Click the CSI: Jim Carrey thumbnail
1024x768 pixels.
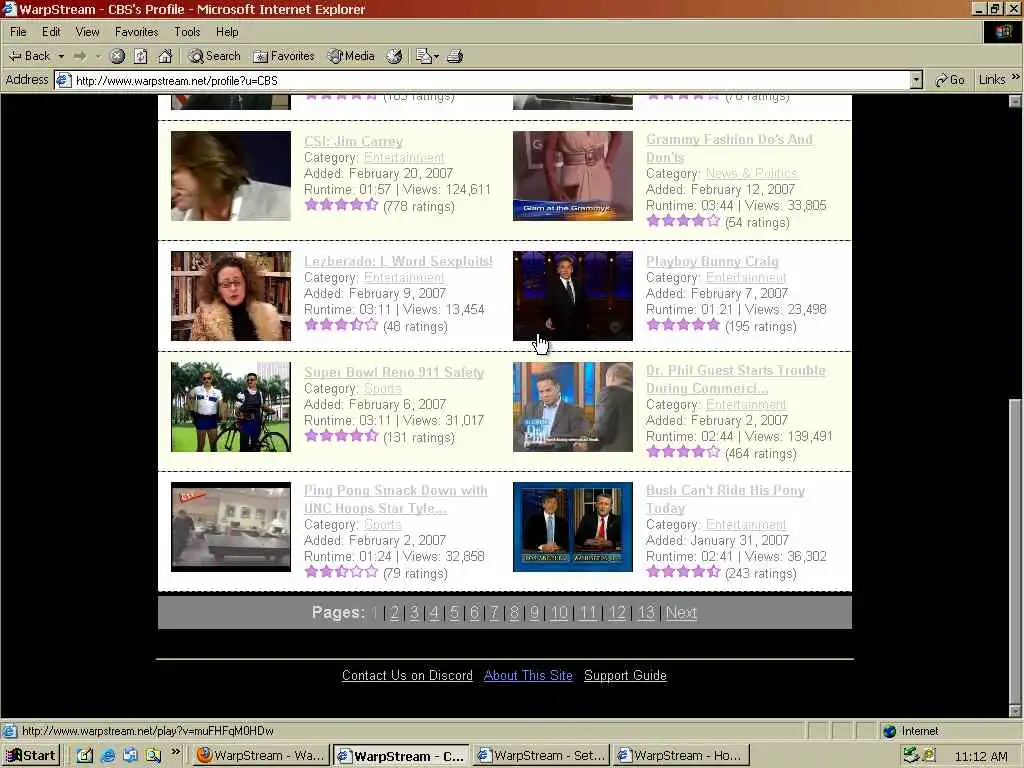[x=231, y=176]
